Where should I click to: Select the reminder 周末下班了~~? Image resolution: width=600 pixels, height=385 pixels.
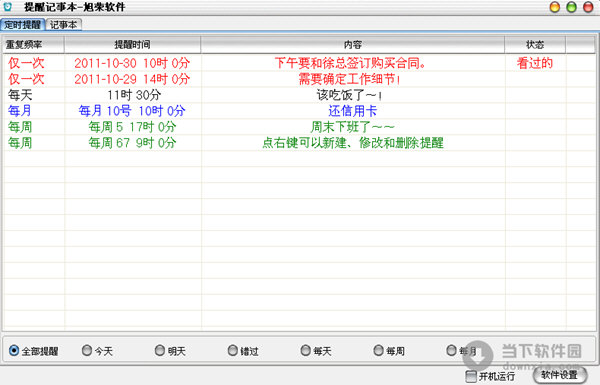tap(352, 127)
